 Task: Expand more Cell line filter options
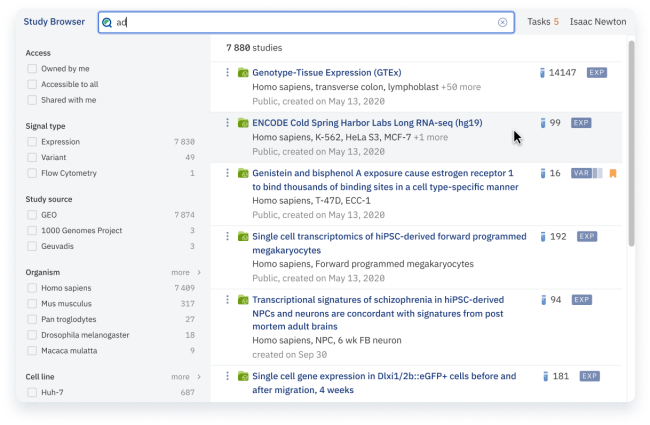(186, 377)
